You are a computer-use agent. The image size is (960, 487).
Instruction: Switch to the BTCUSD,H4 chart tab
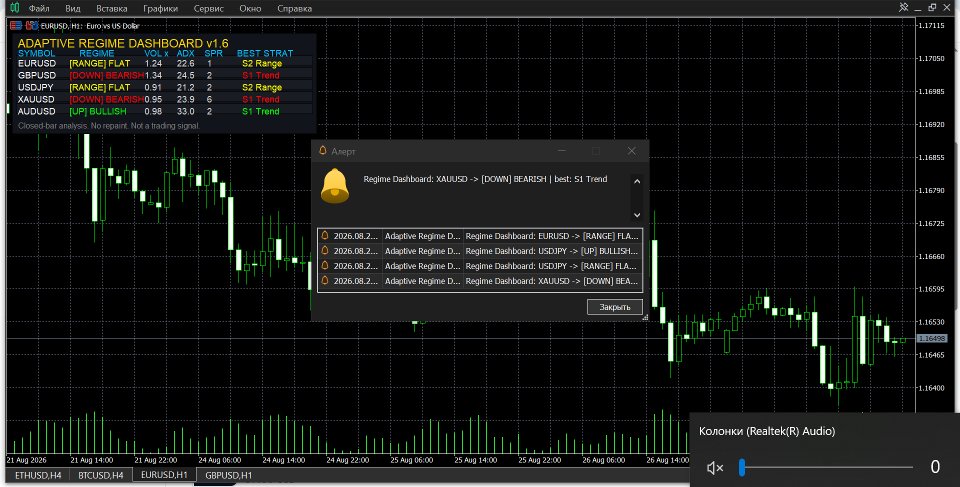coord(101,475)
